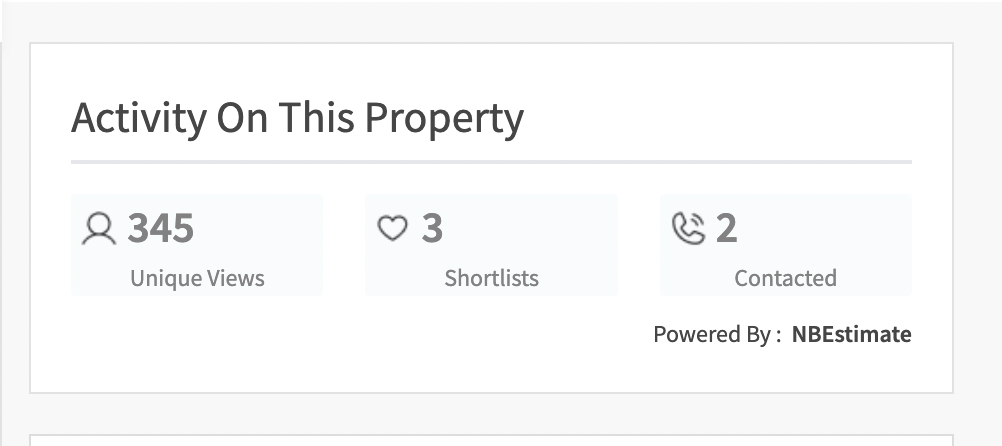Click the Powered By text

point(717,334)
